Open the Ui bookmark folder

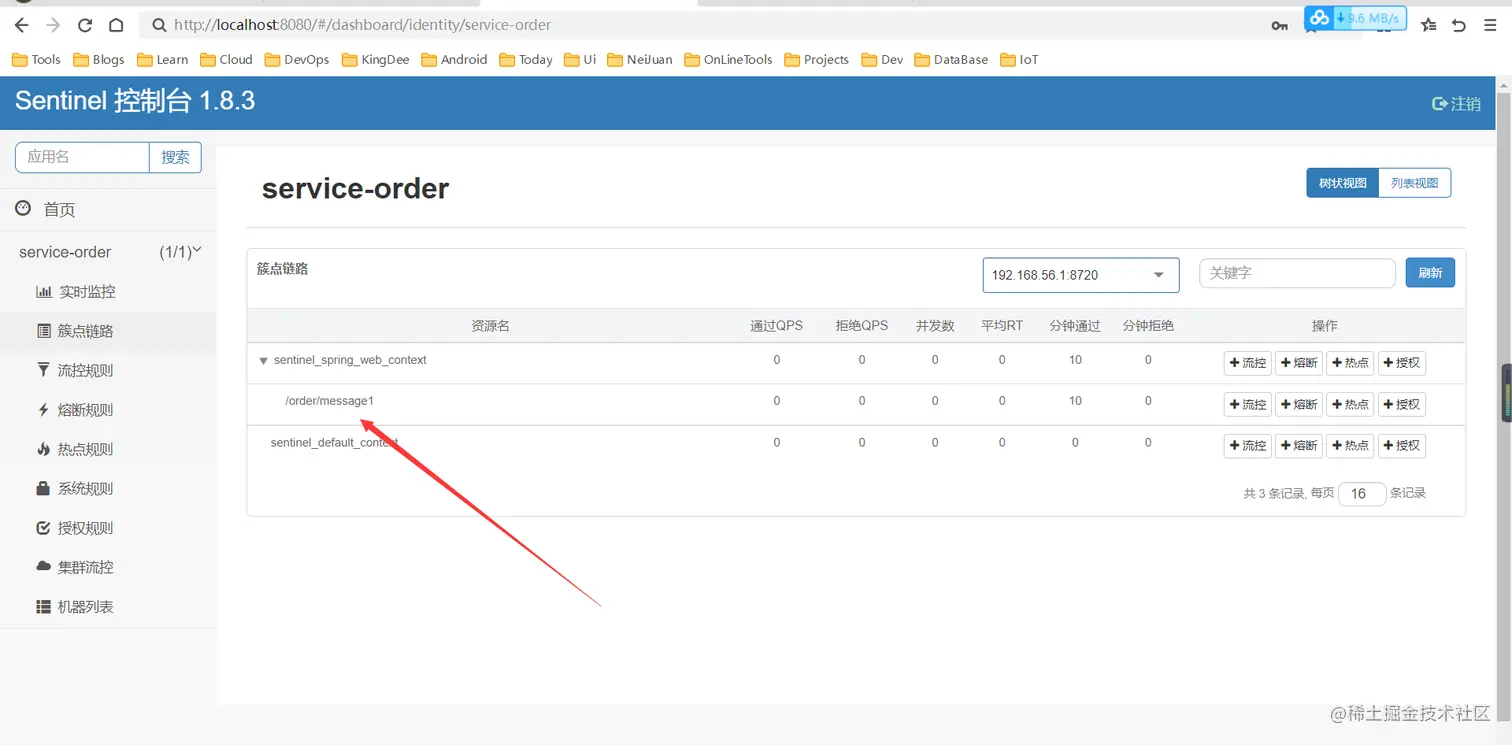580,59
